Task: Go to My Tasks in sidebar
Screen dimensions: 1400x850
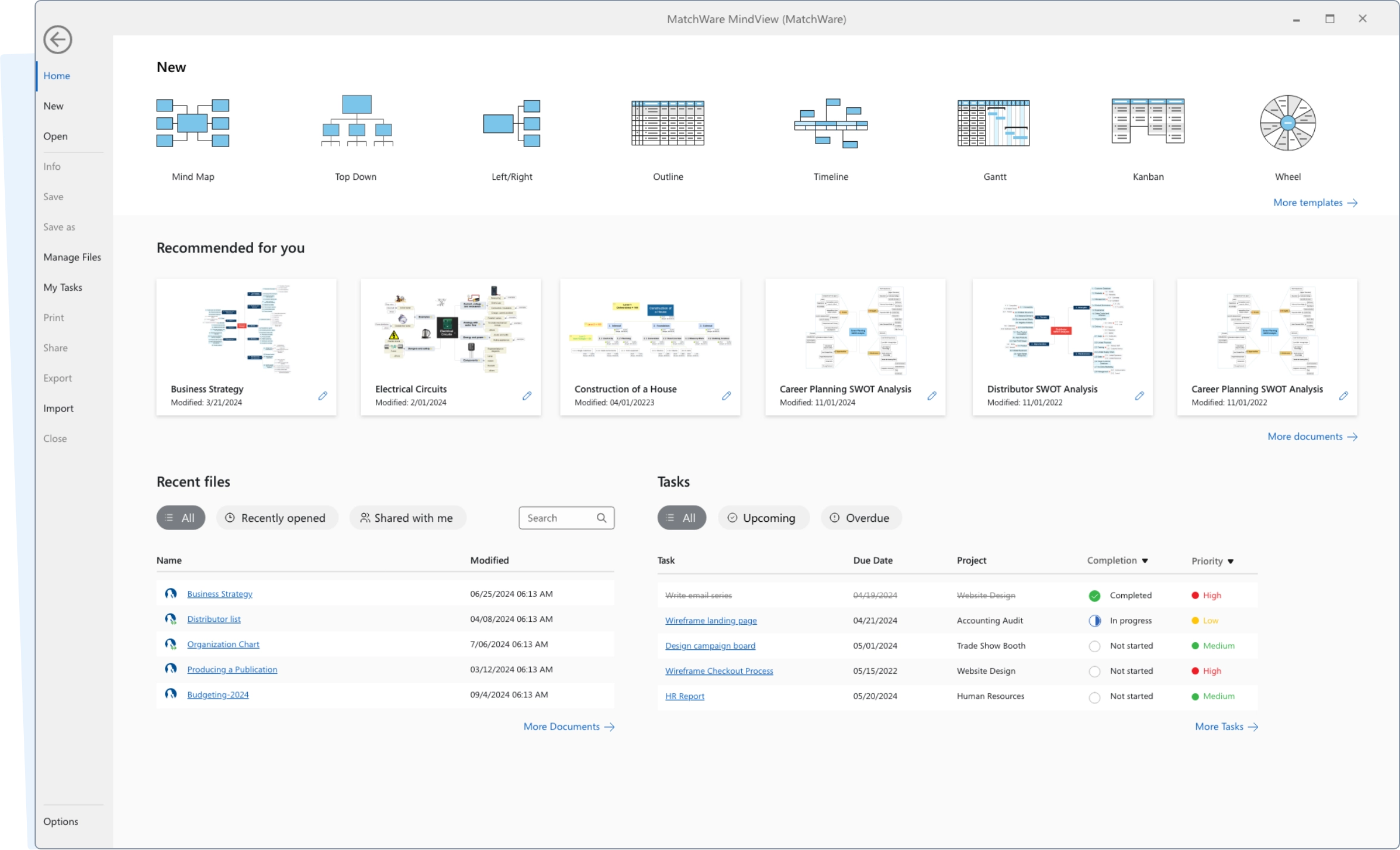Action: (63, 288)
